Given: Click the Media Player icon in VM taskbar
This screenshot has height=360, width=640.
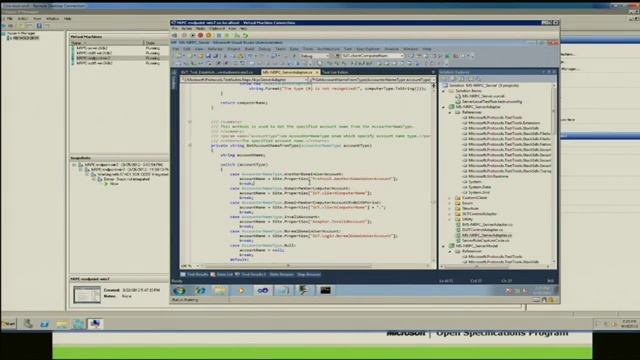Looking at the screenshot, I should (241, 291).
